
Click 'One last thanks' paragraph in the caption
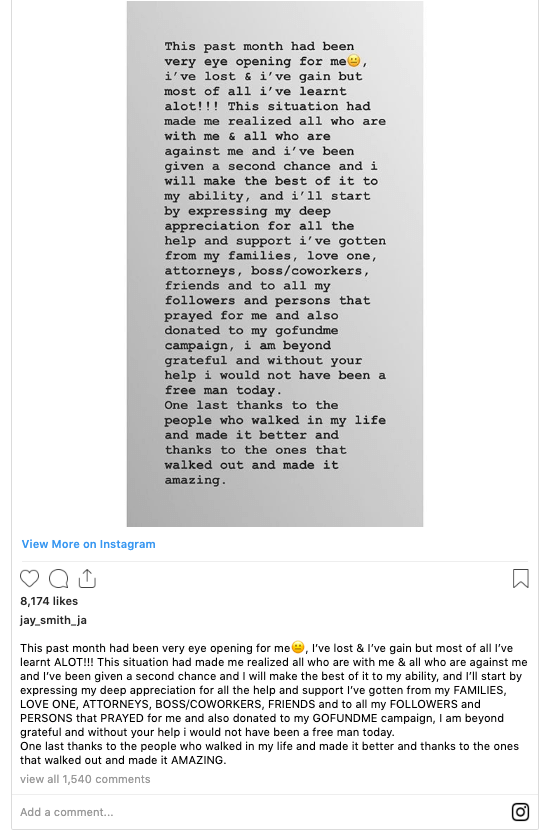[269, 753]
